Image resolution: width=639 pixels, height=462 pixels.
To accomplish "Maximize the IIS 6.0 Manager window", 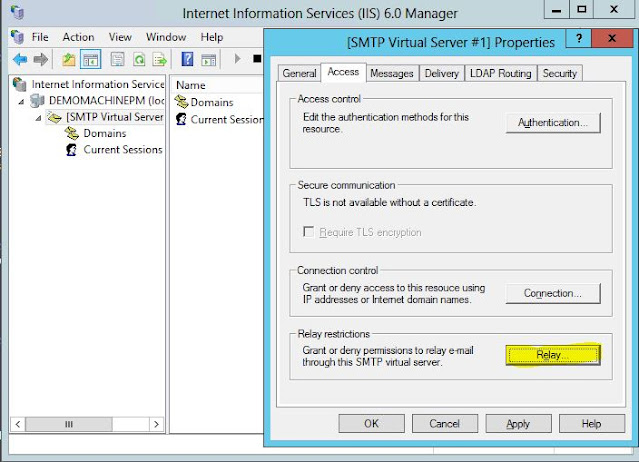I will [582, 10].
